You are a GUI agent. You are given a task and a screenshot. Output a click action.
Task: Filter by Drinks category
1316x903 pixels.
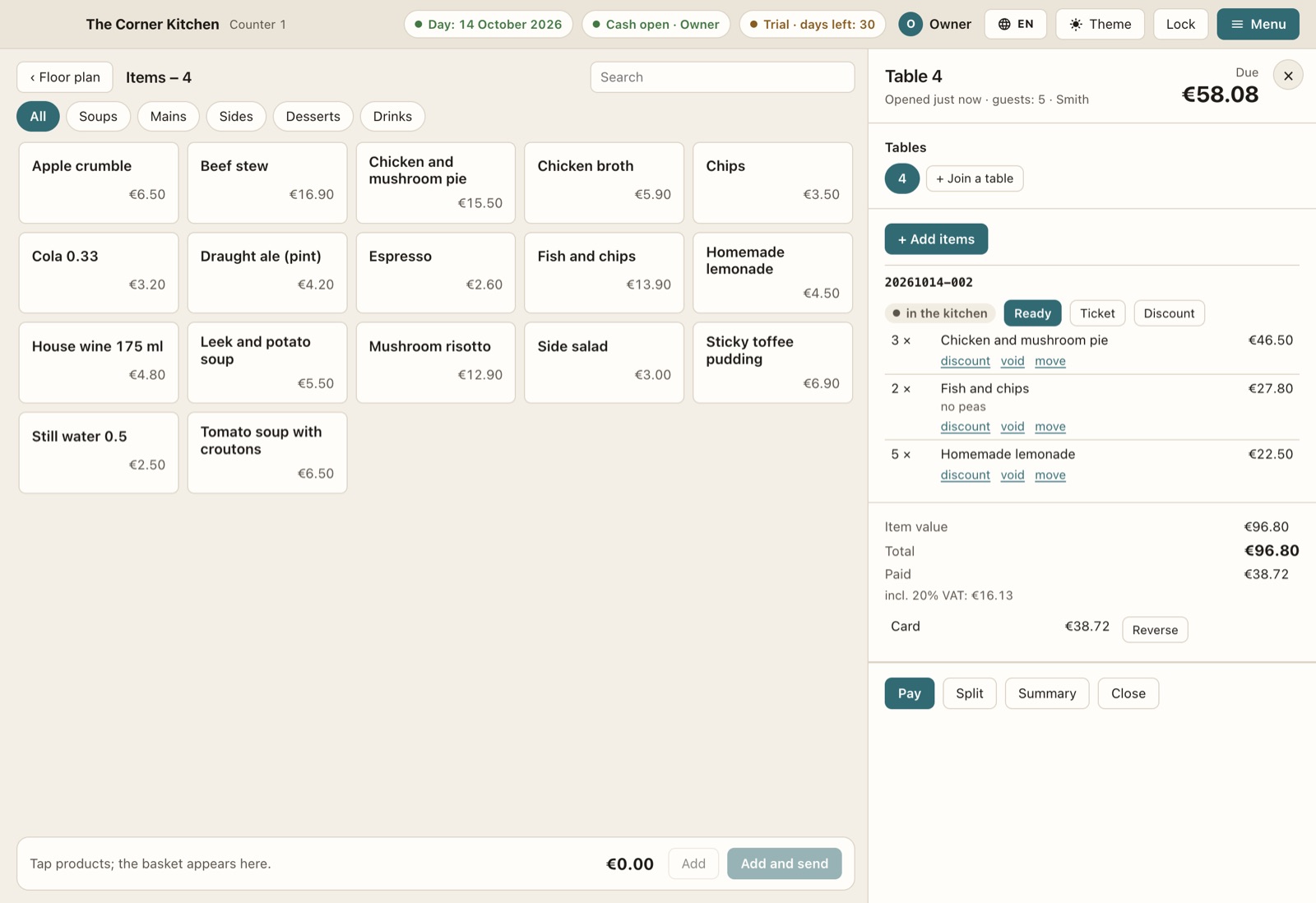click(392, 116)
